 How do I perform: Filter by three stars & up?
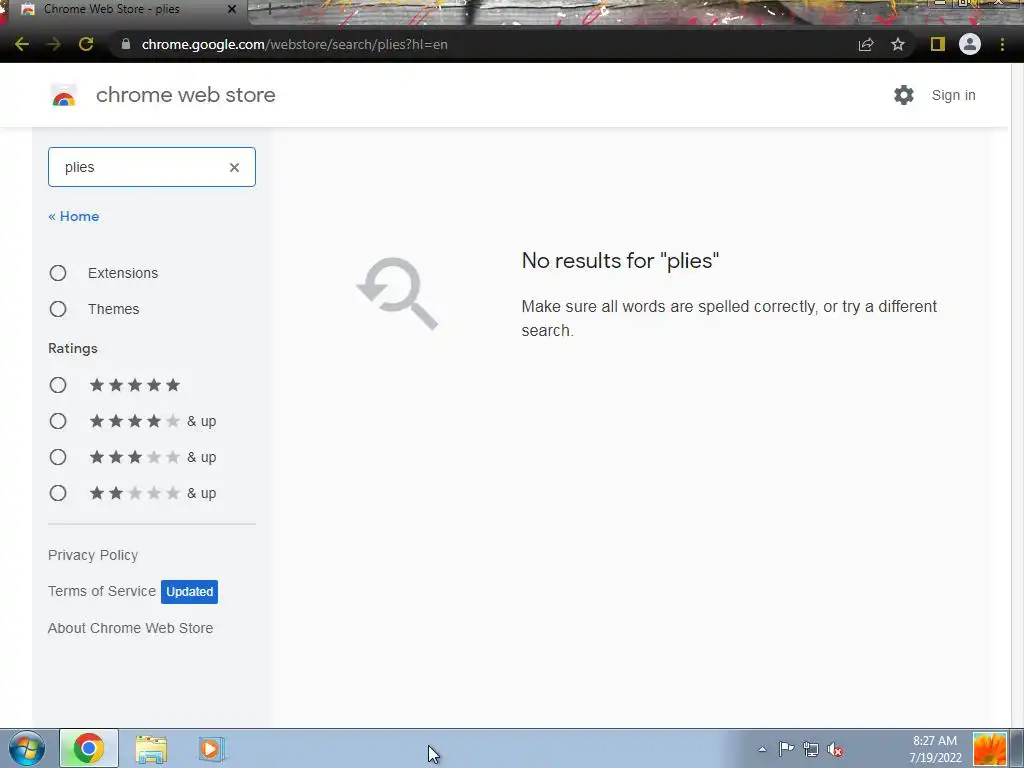click(x=58, y=457)
